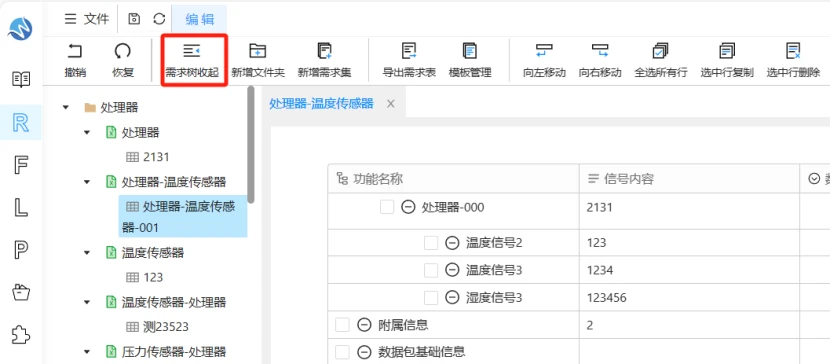Open the F module in sidebar

point(21,165)
